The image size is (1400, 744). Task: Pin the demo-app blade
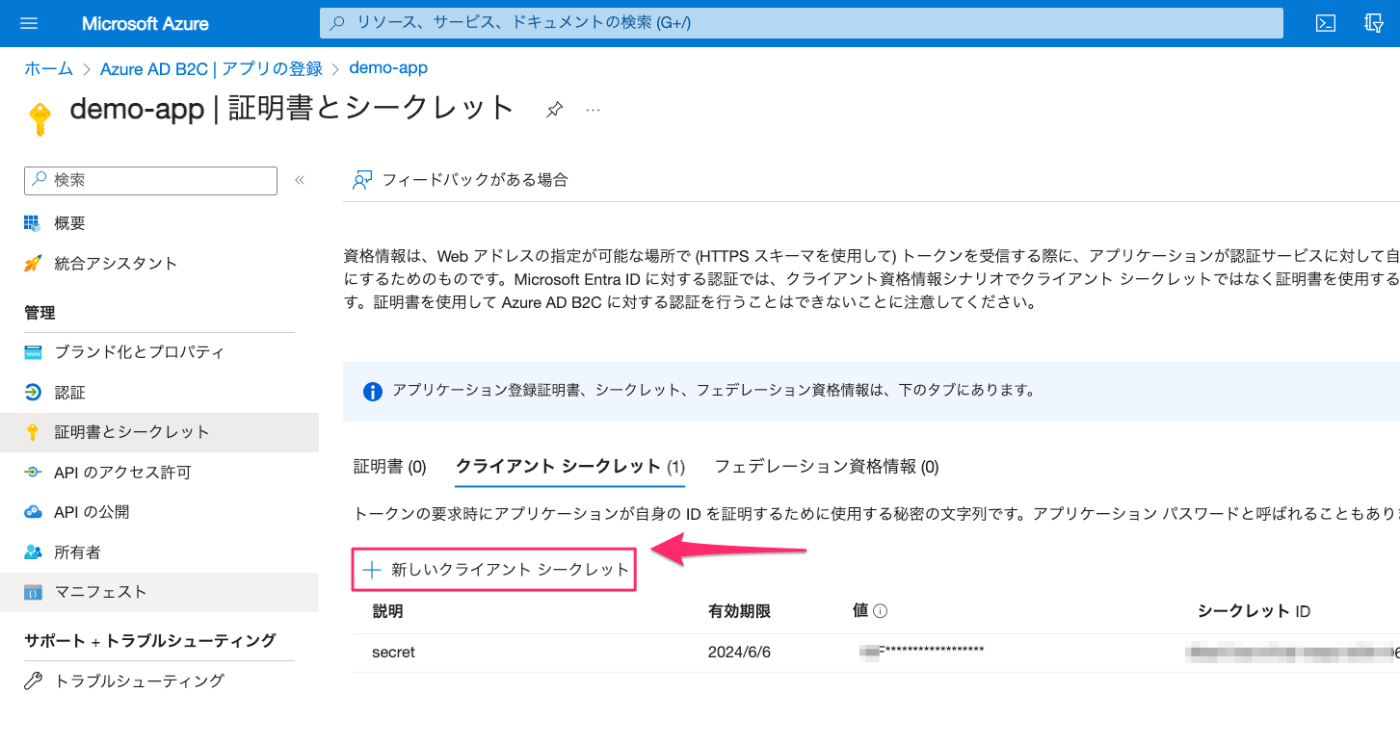coord(554,110)
